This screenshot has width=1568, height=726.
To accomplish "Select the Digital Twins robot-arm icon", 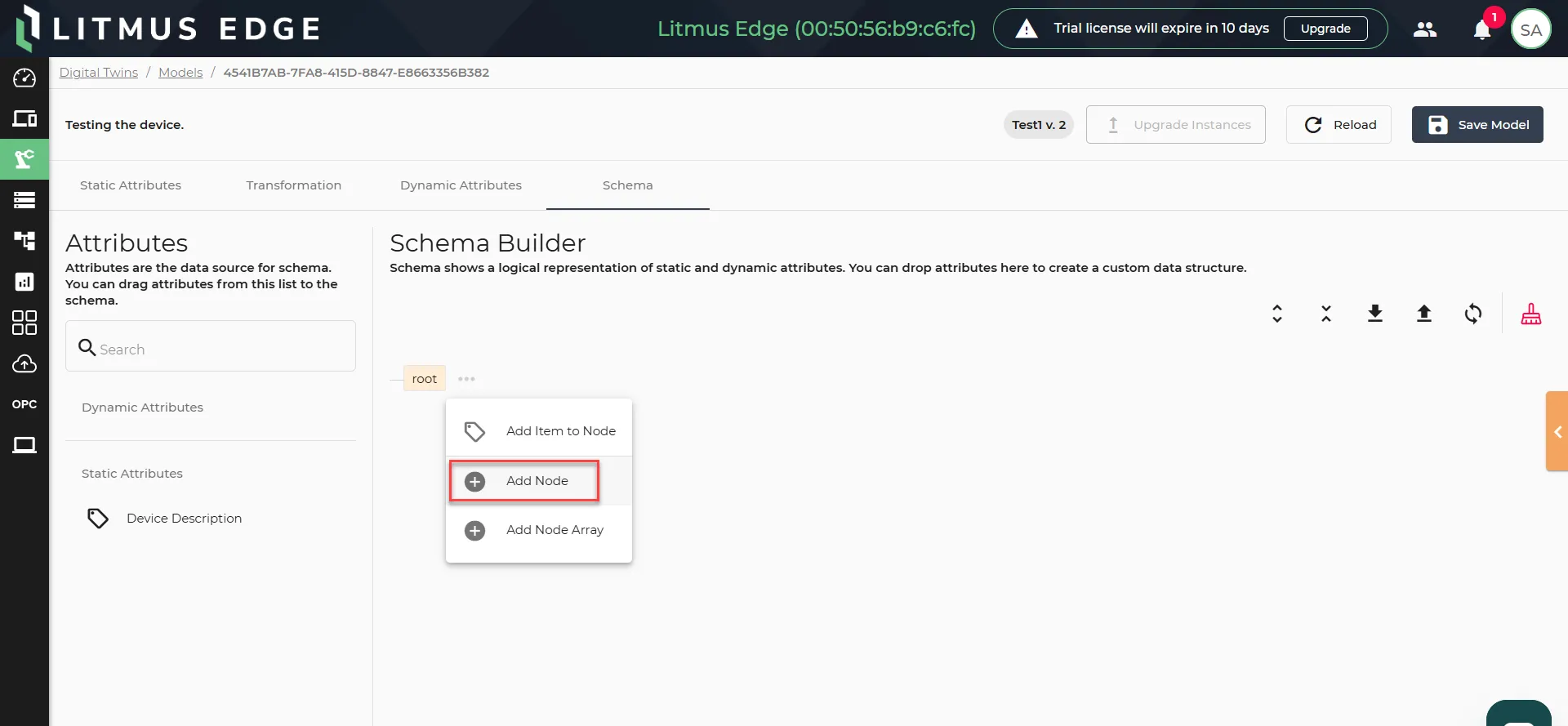I will click(x=24, y=159).
